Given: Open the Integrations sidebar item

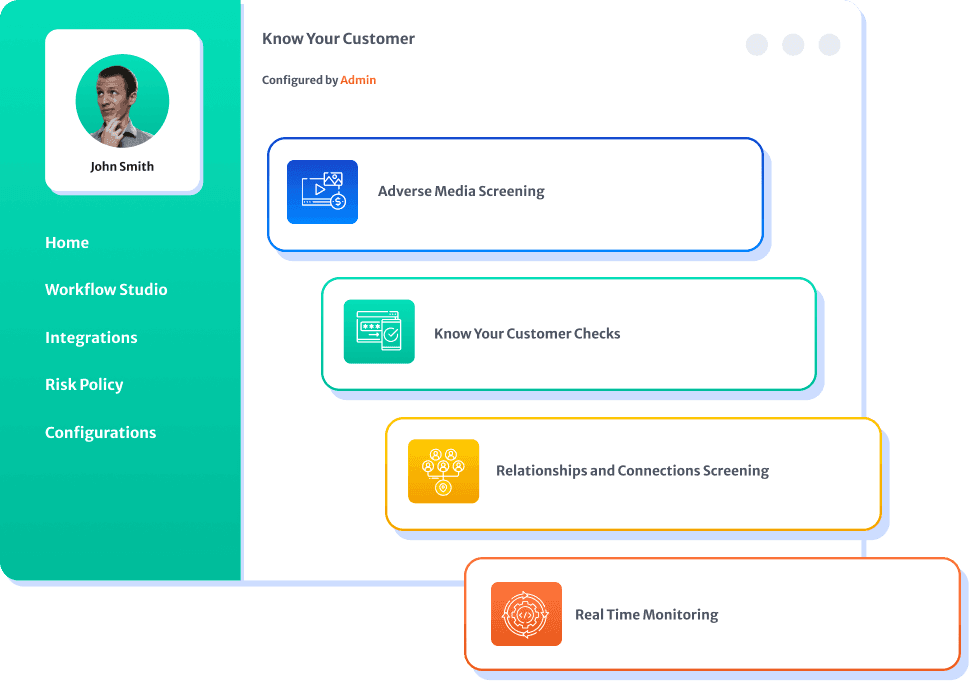Looking at the screenshot, I should tap(91, 337).
